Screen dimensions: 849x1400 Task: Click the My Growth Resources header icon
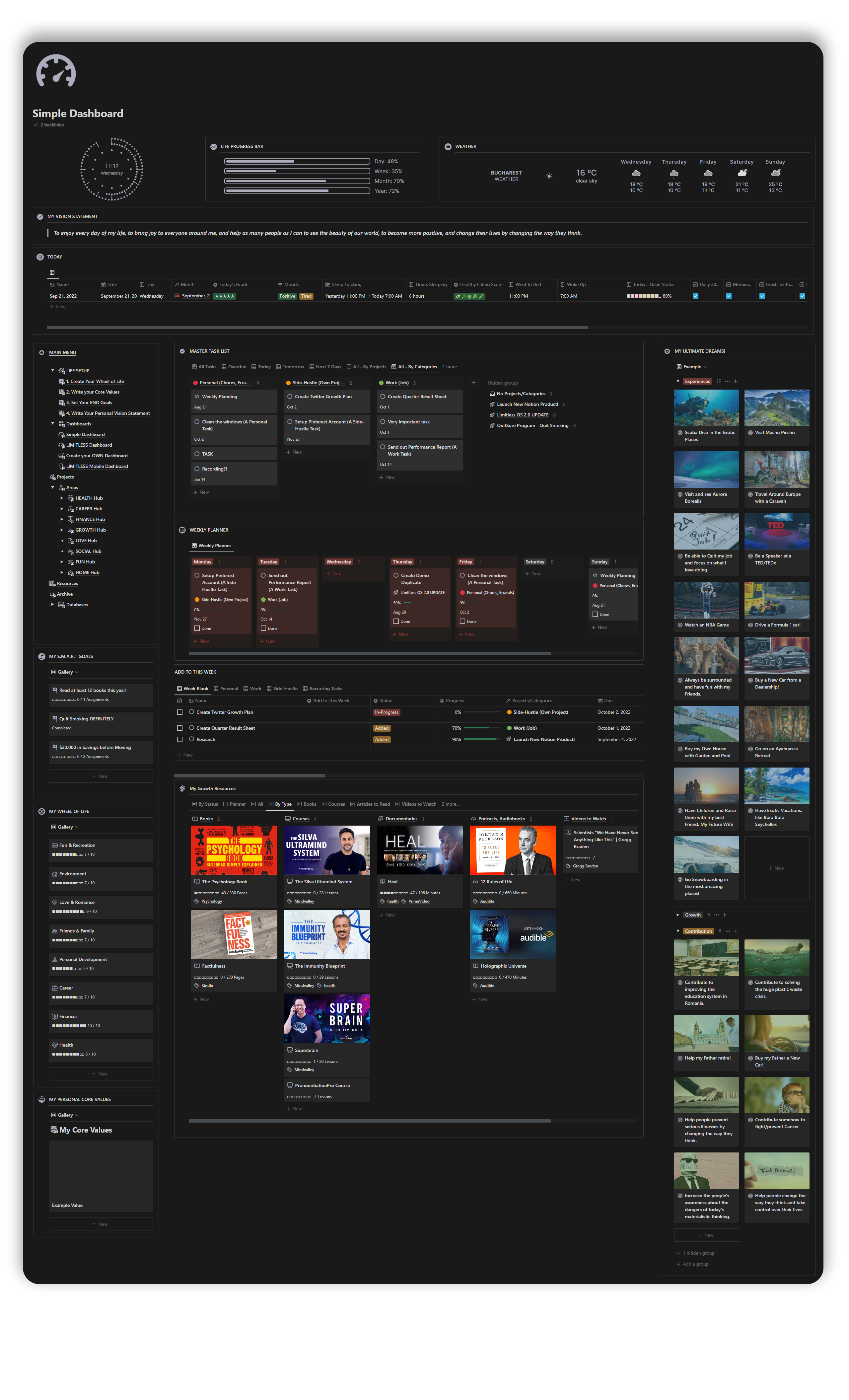pos(182,789)
